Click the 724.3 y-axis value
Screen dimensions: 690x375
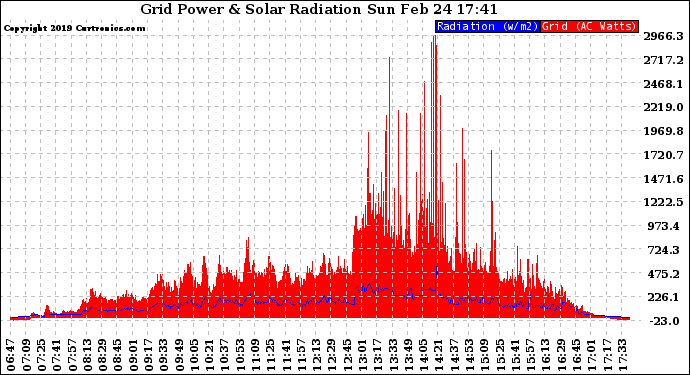[665, 250]
